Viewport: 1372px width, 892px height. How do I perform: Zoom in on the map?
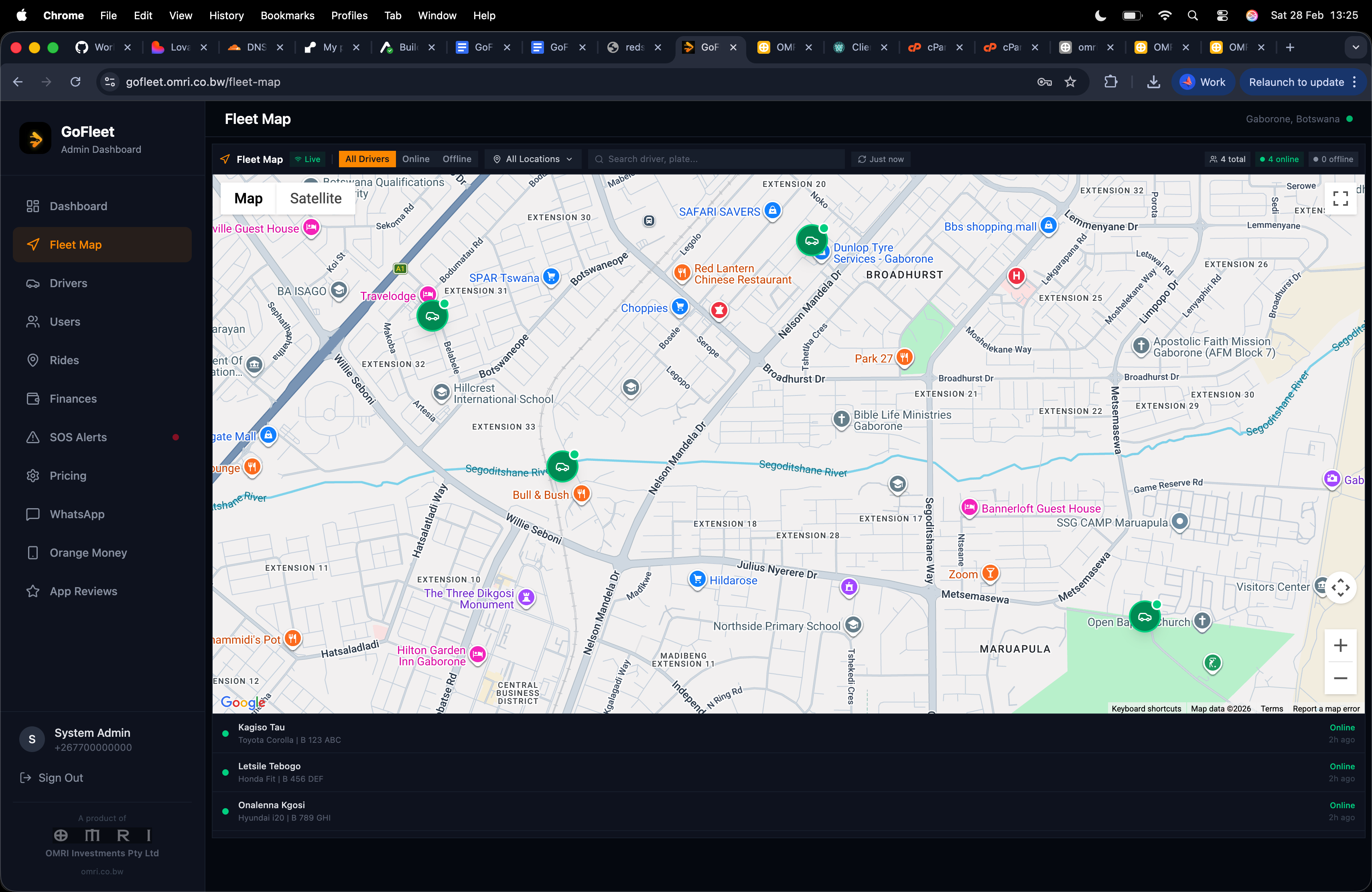click(1340, 645)
